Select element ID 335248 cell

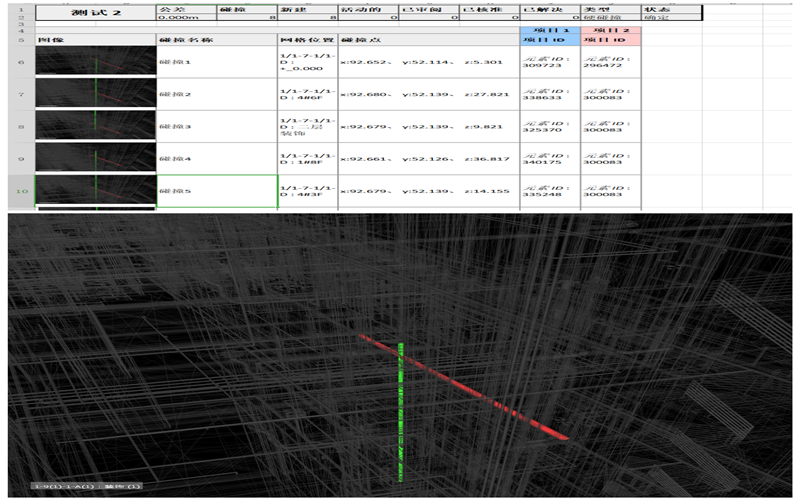(x=551, y=191)
